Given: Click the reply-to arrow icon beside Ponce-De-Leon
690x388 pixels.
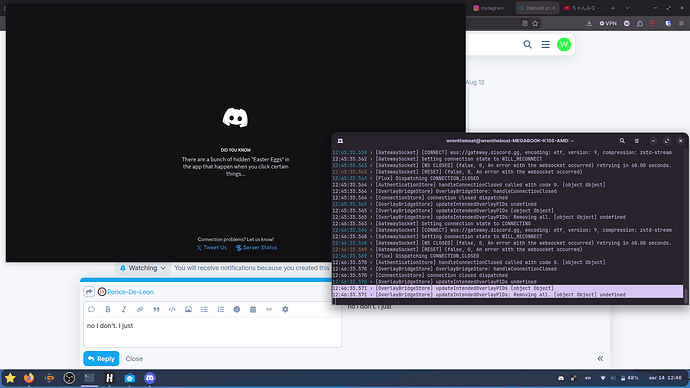Looking at the screenshot, I should click(x=89, y=292).
